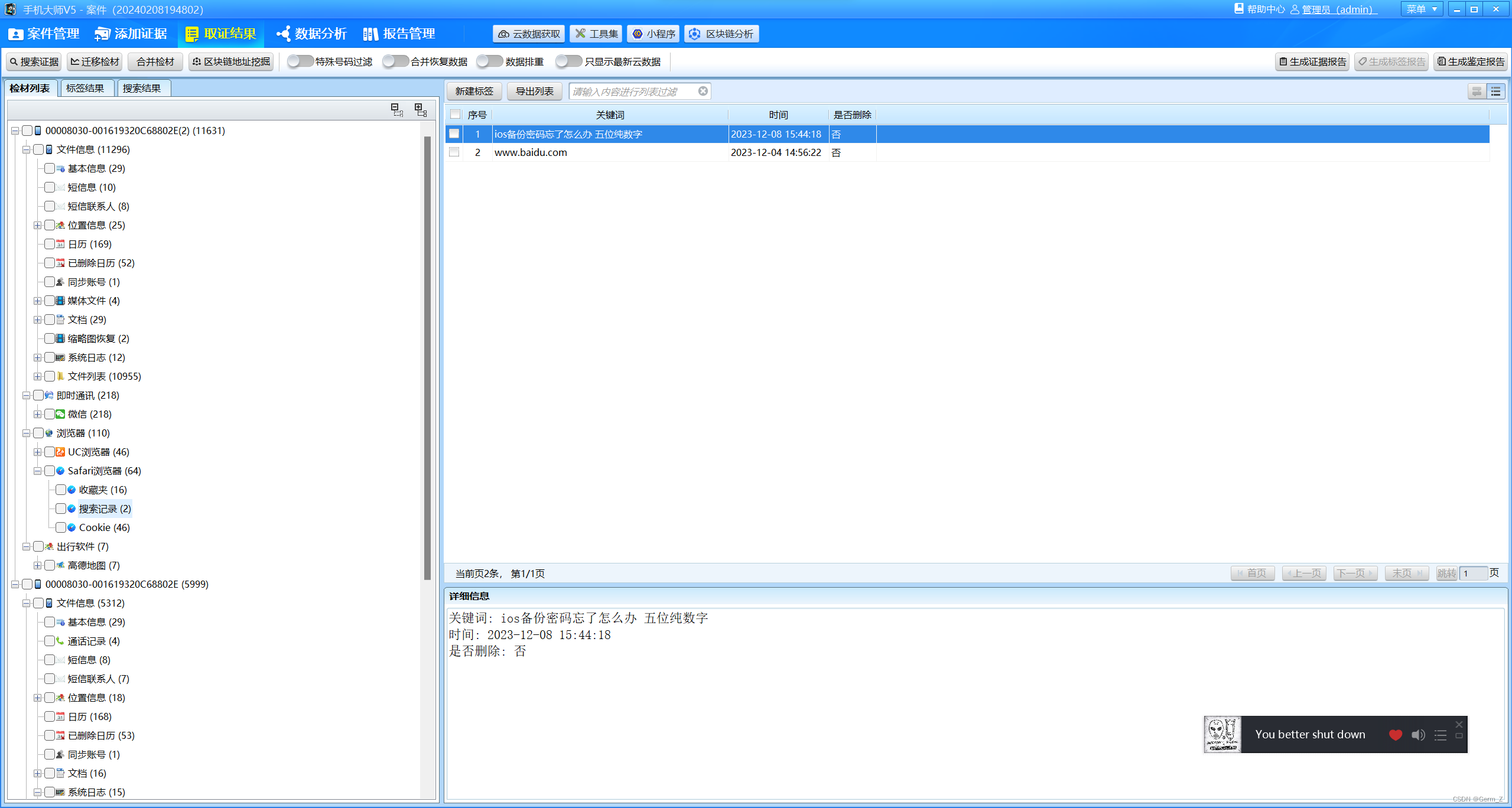
Task: Click the expand-all tree icon
Action: [421, 110]
